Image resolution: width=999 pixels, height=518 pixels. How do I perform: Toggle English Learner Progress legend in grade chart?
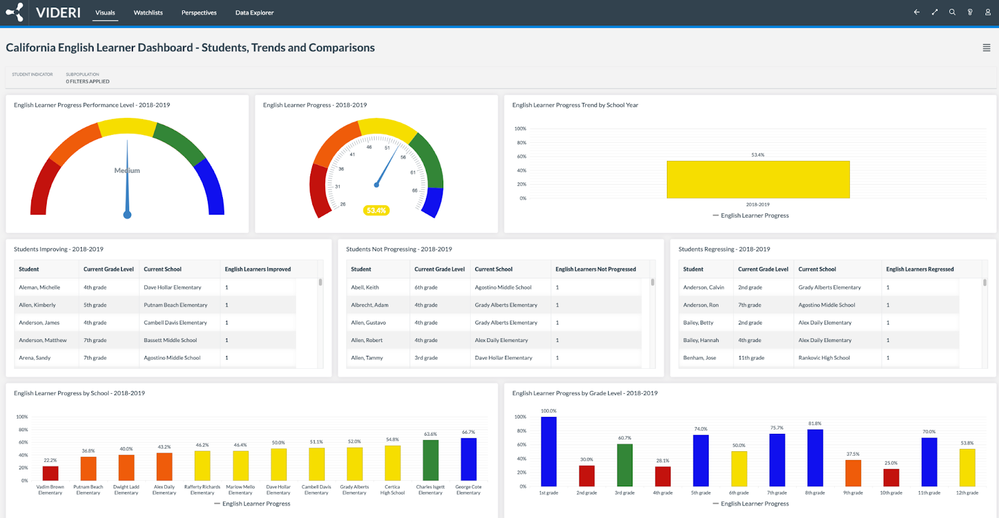pos(751,503)
